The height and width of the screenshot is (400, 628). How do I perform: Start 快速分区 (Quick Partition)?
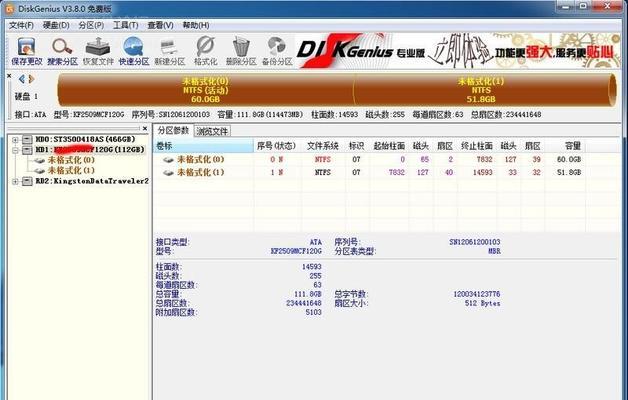click(x=134, y=51)
